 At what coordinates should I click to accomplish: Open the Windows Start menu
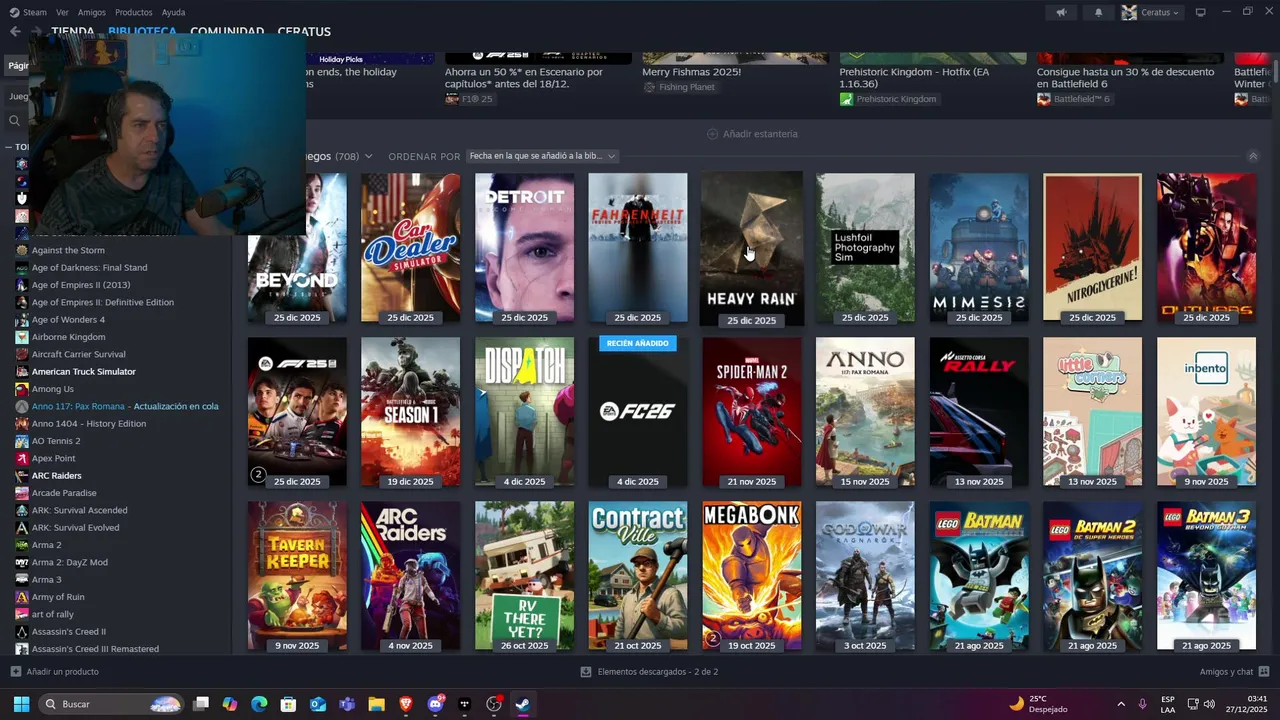pyautogui.click(x=21, y=704)
